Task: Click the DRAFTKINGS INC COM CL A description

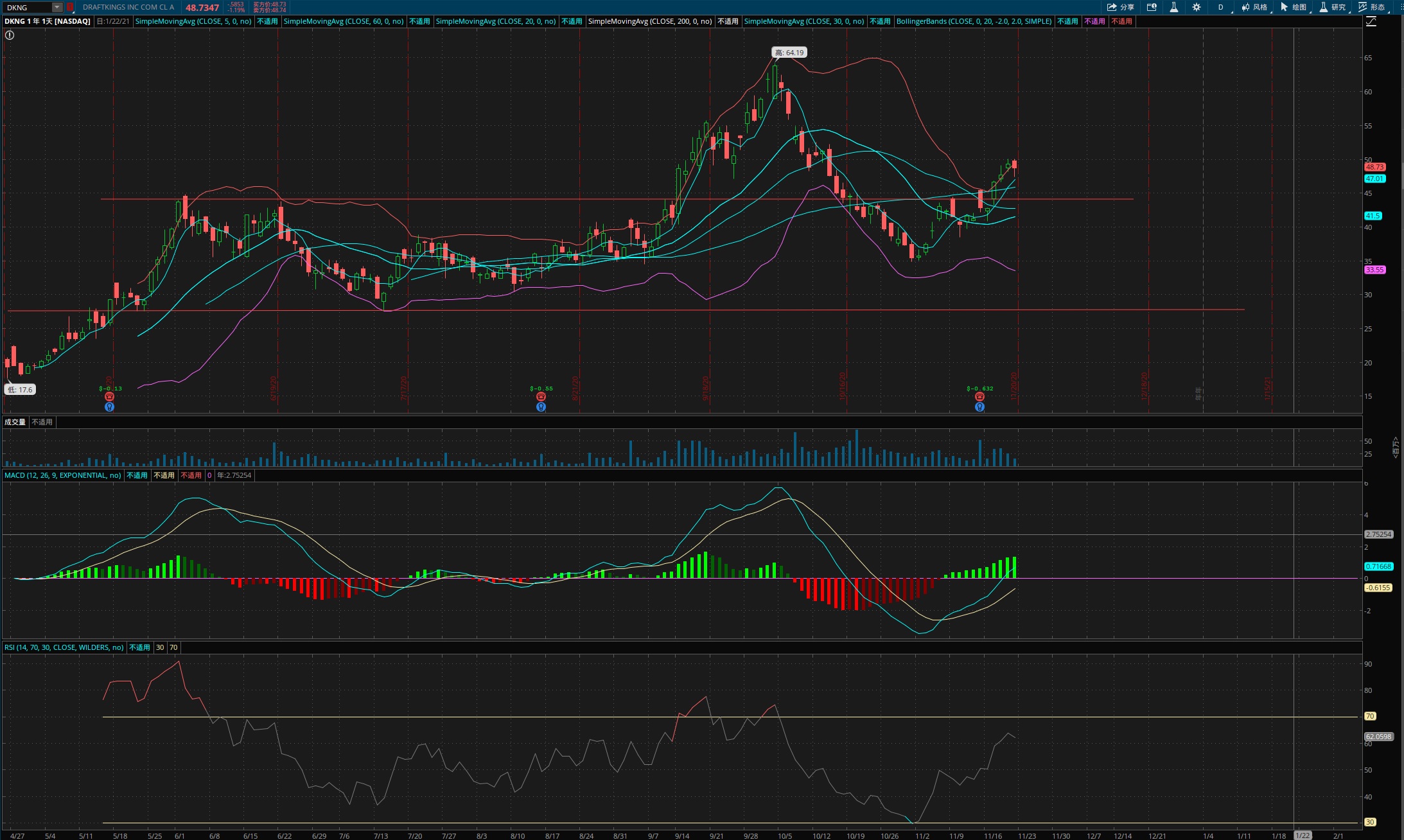Action: tap(128, 7)
